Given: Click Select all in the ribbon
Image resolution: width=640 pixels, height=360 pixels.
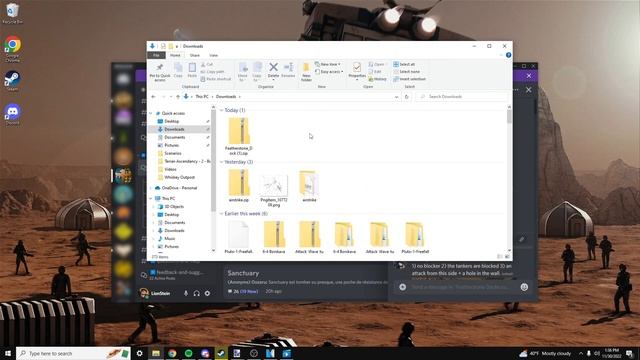Looking at the screenshot, I should point(404,64).
